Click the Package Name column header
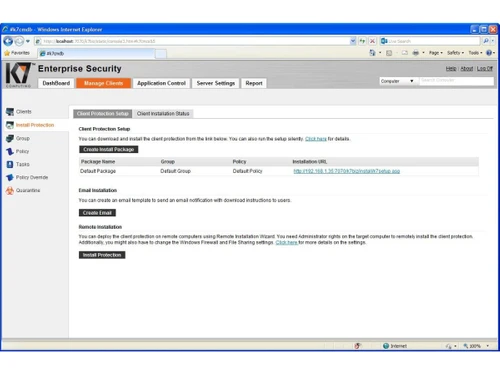The width and height of the screenshot is (500, 375). coord(98,162)
